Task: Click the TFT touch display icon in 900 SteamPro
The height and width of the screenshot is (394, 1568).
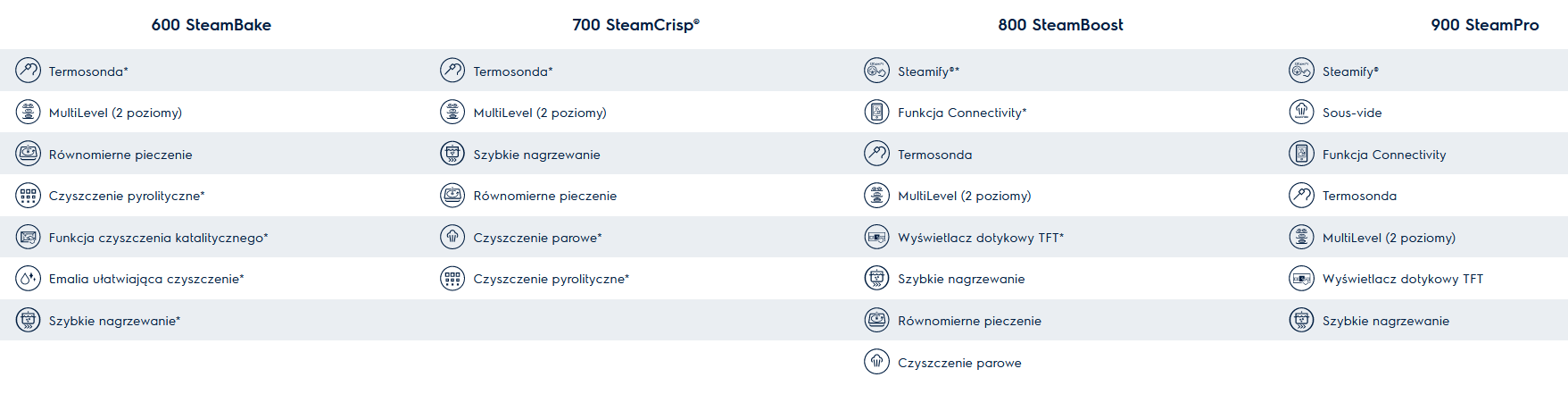Action: pos(1302,279)
